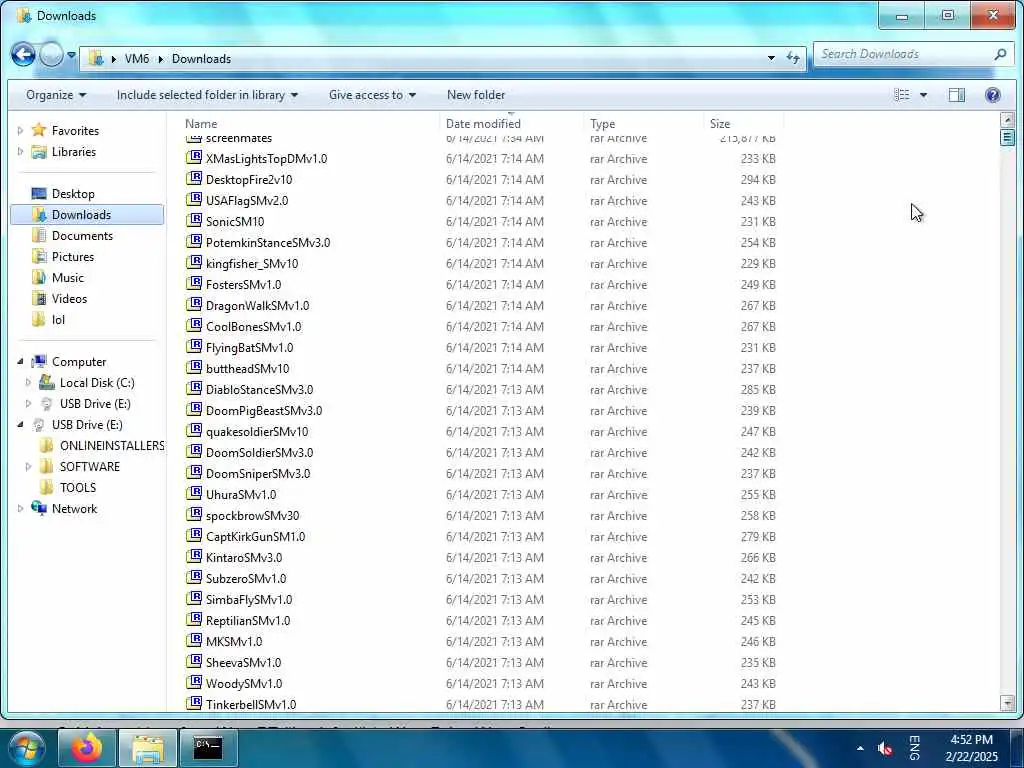Expand the SOFTWARE folder node

[x=28, y=466]
